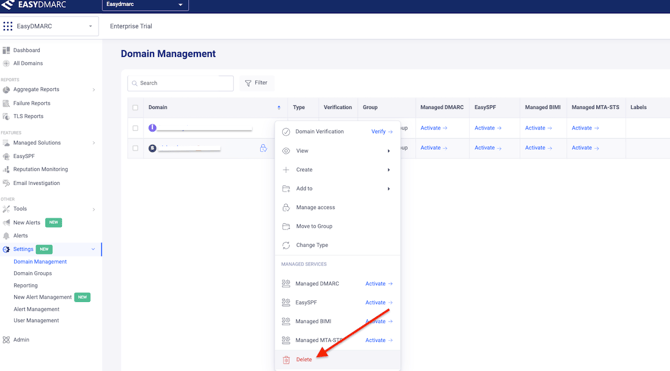The width and height of the screenshot is (670, 371).
Task: Expand the Create submenu arrow
Action: [x=388, y=170]
